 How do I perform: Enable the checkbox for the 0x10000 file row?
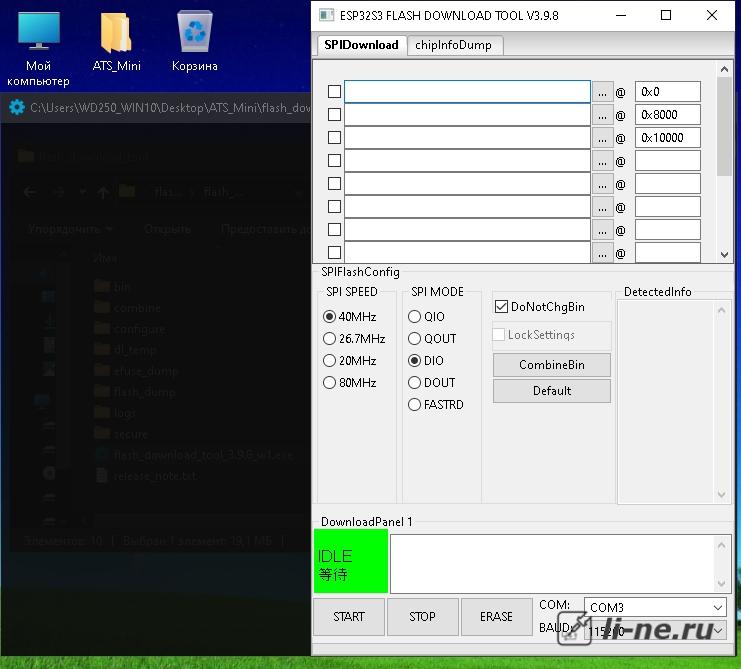(334, 137)
